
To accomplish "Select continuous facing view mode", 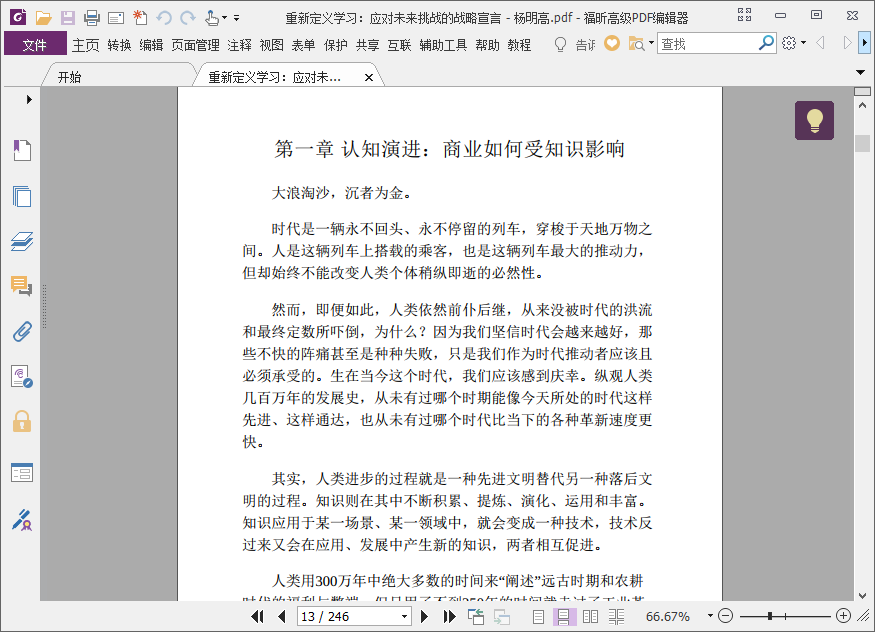I will 617,616.
